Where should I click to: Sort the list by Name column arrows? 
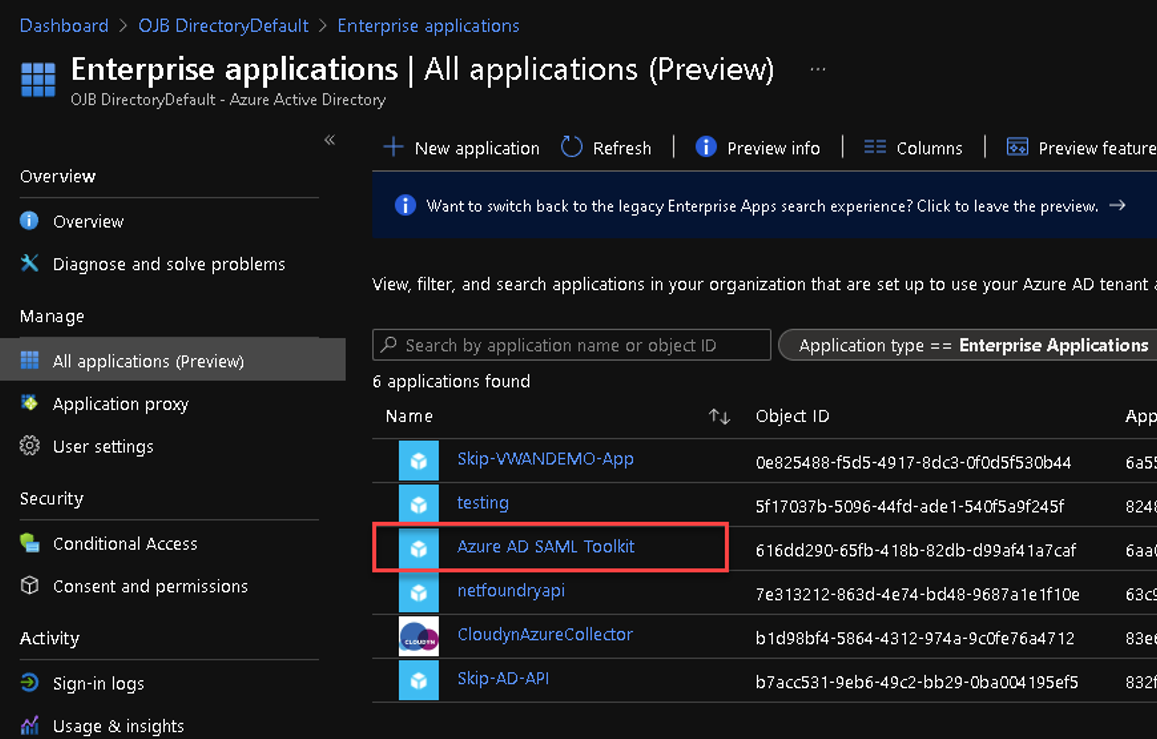719,417
